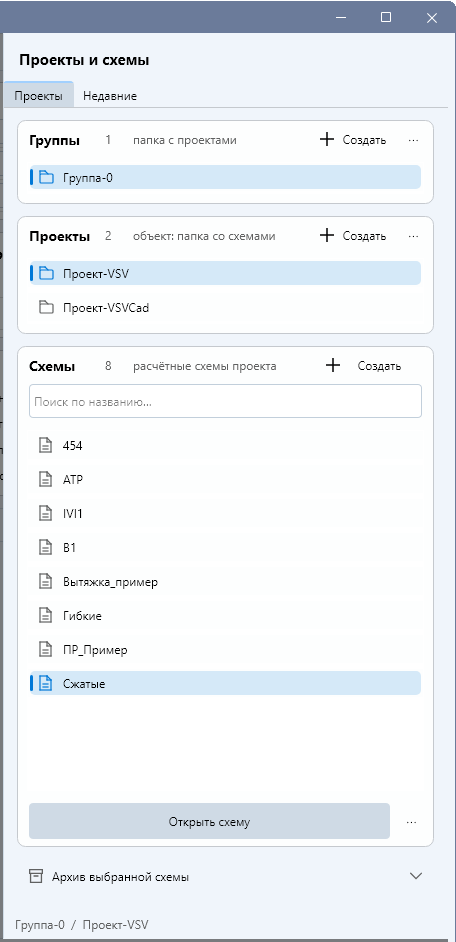Click Группа-0 in the bottom breadcrumb

(x=40, y=925)
